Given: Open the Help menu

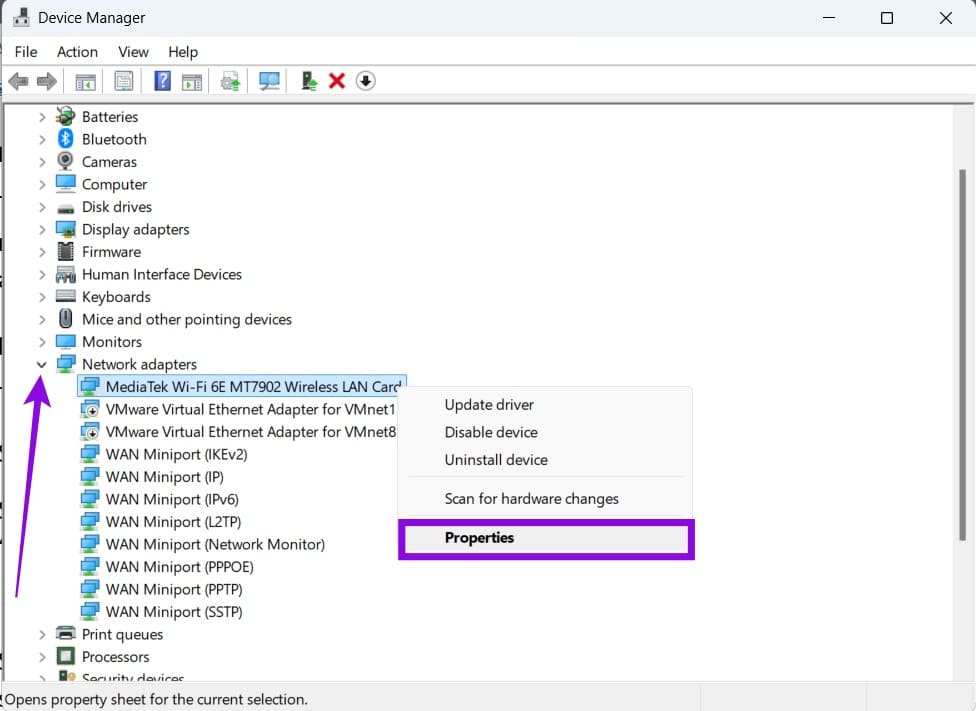Looking at the screenshot, I should (x=183, y=52).
